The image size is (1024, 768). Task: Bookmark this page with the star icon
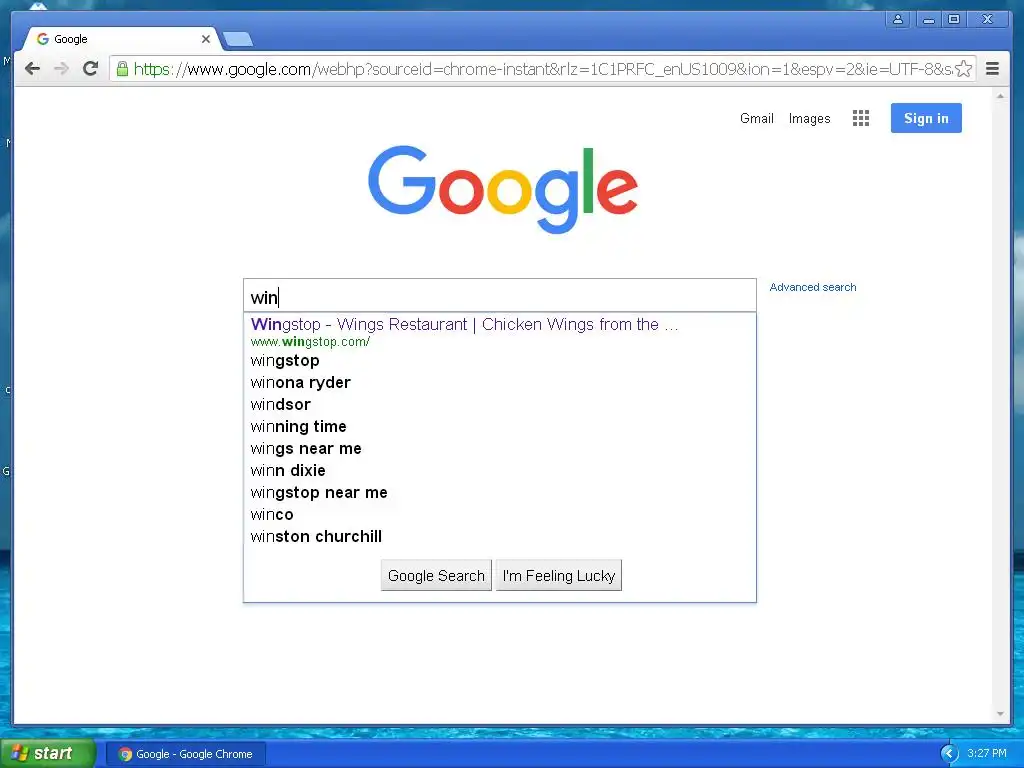click(x=963, y=69)
